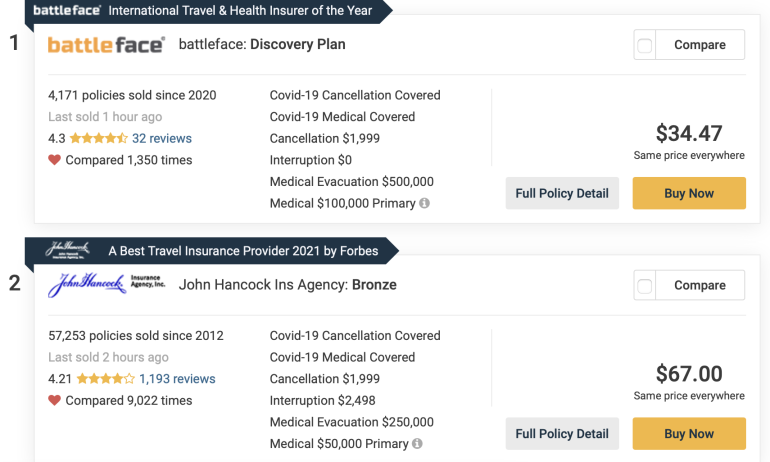This screenshot has height=462, width=770.
Task: View Full Policy Detail for battleface plan
Action: pos(562,193)
